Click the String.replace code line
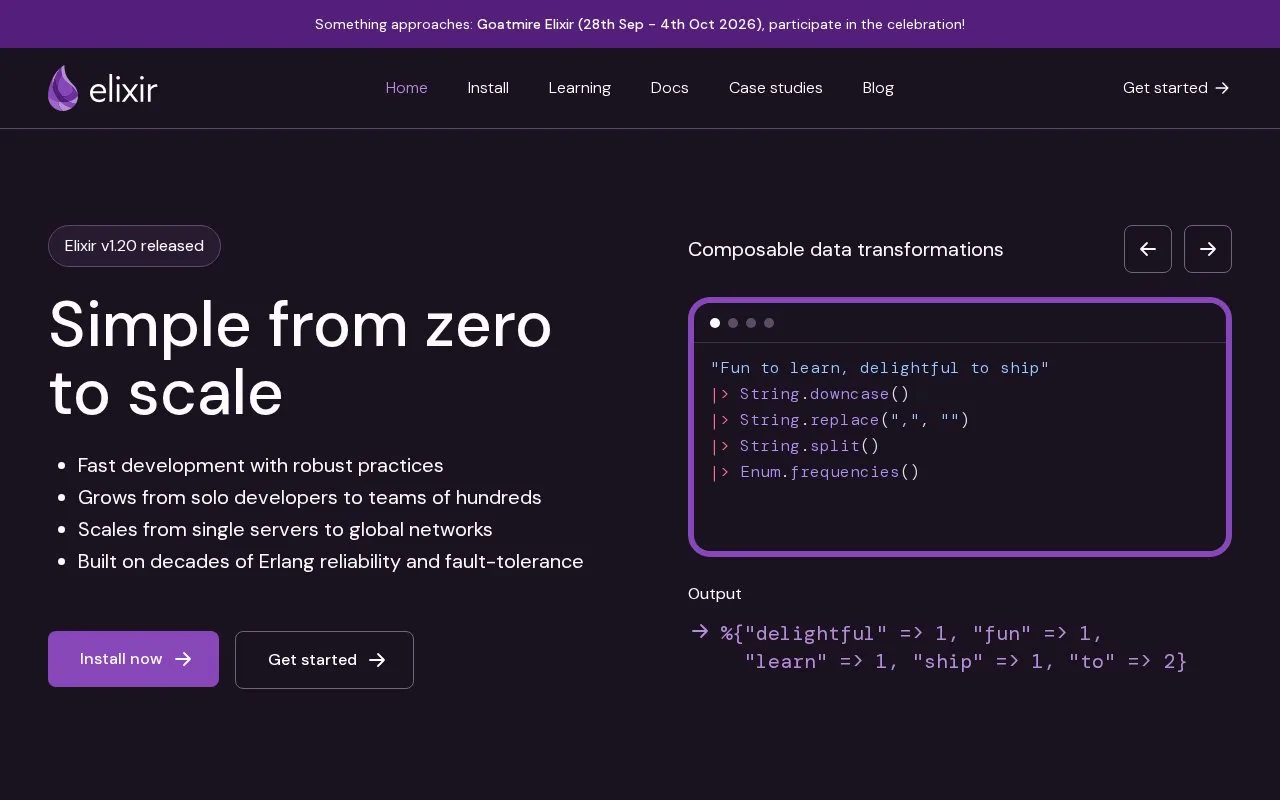 click(x=840, y=420)
